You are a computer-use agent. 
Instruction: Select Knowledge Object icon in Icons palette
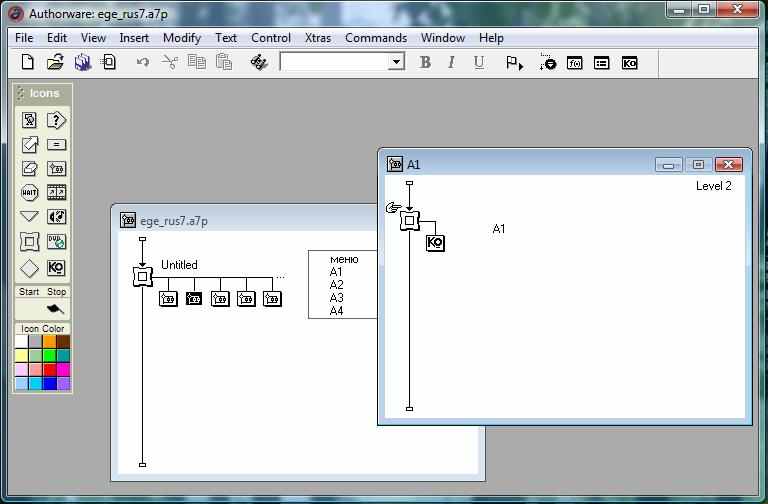click(x=56, y=267)
